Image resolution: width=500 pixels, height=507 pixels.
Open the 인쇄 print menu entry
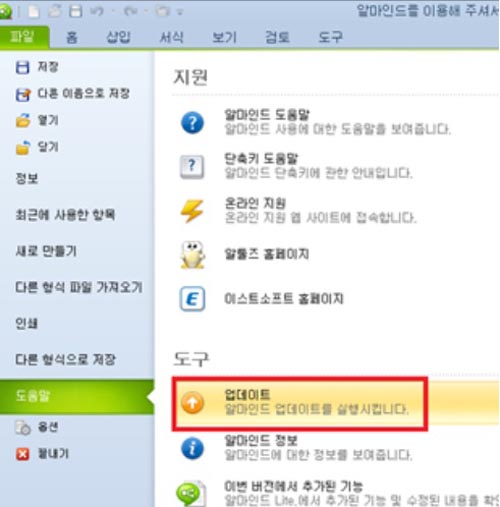coord(26,323)
